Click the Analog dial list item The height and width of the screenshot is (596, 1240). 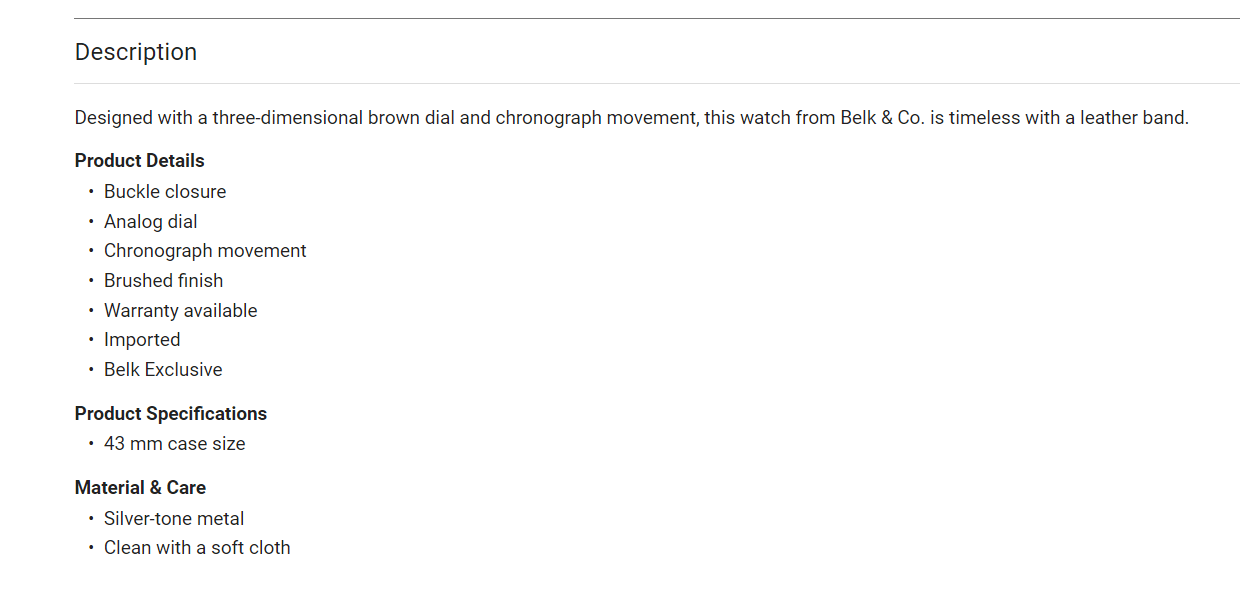151,222
